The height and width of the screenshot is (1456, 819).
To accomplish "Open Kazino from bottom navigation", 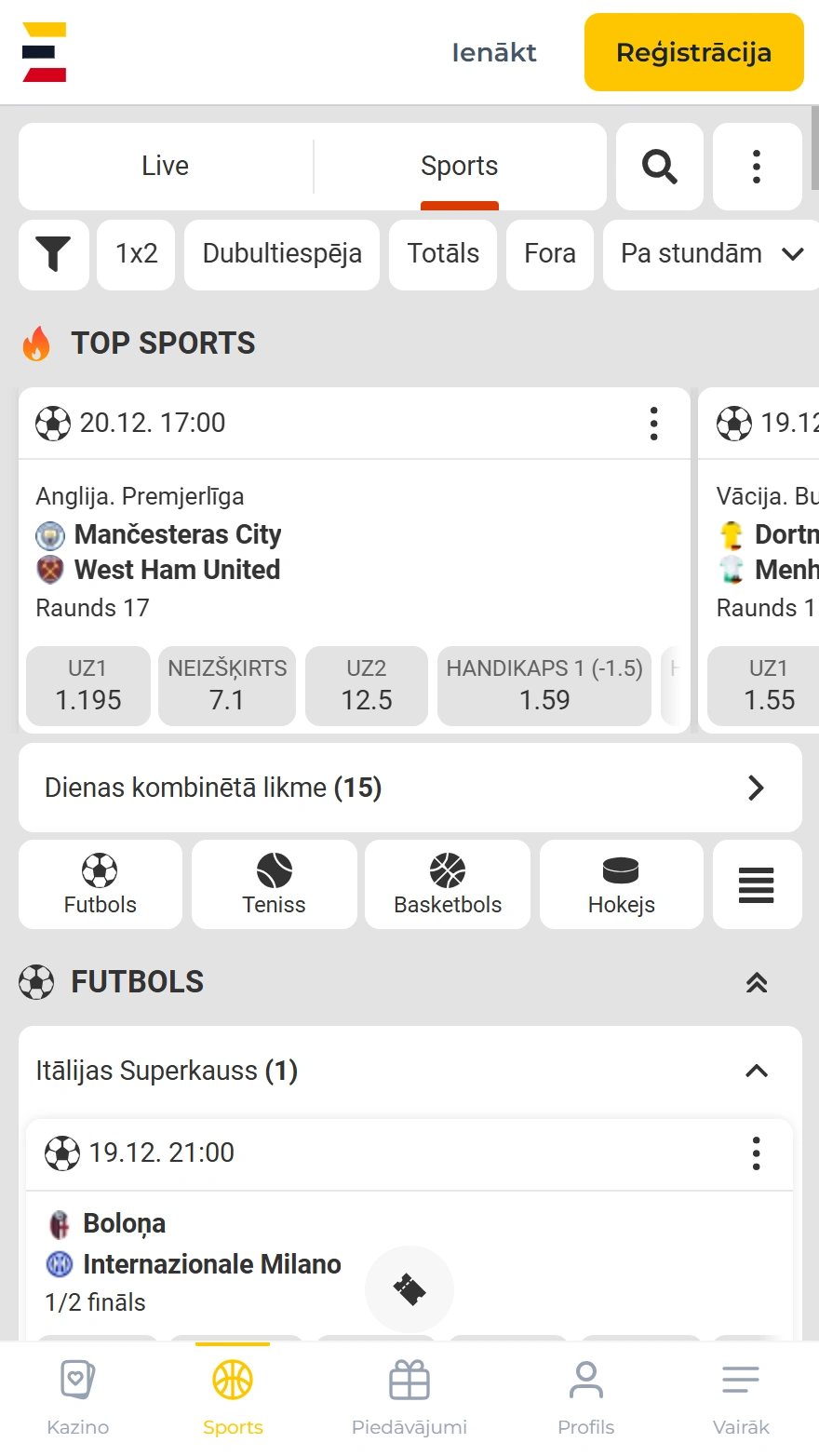I will tap(78, 1397).
